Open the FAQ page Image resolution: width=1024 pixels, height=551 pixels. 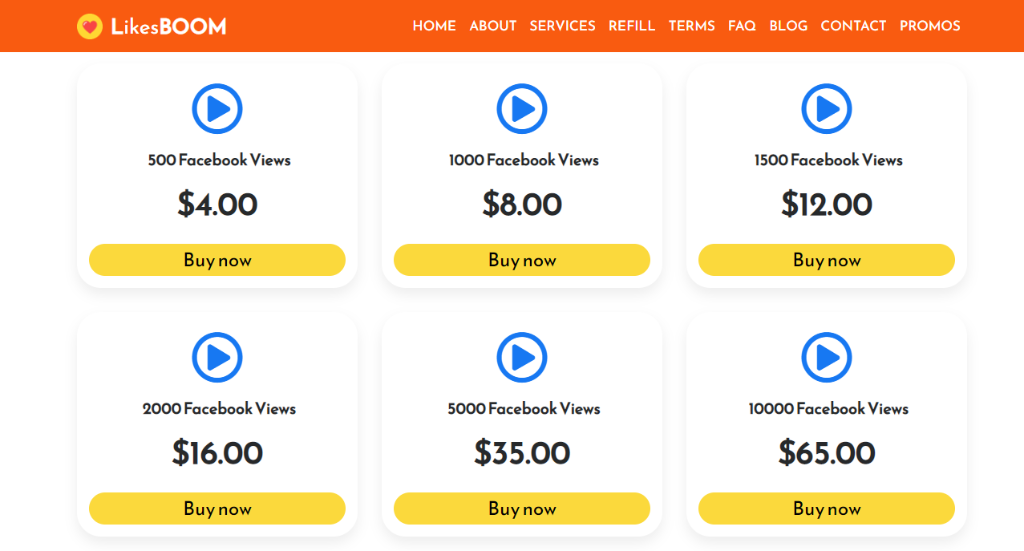(x=742, y=26)
